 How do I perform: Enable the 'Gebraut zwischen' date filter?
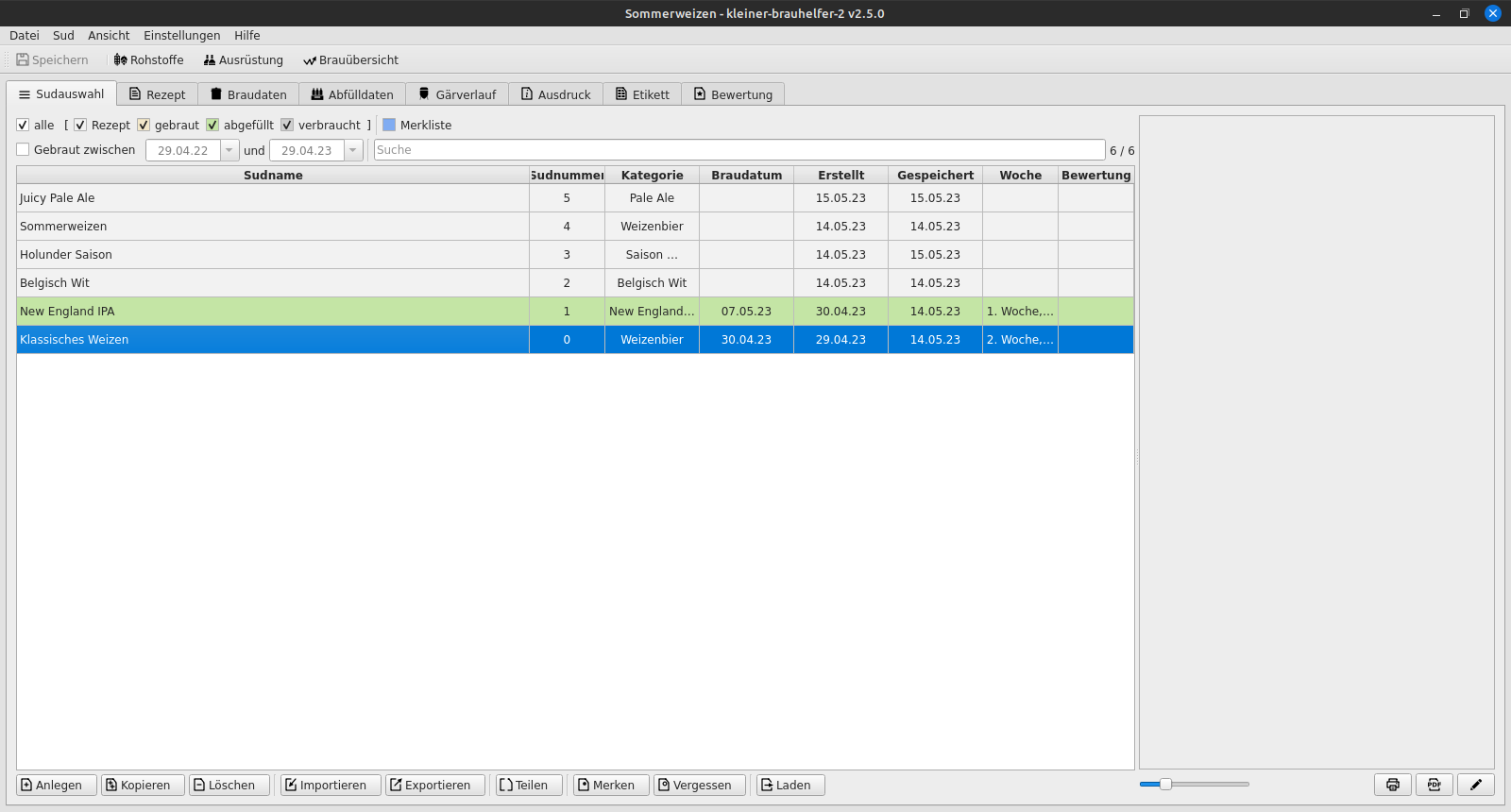pyautogui.click(x=24, y=149)
